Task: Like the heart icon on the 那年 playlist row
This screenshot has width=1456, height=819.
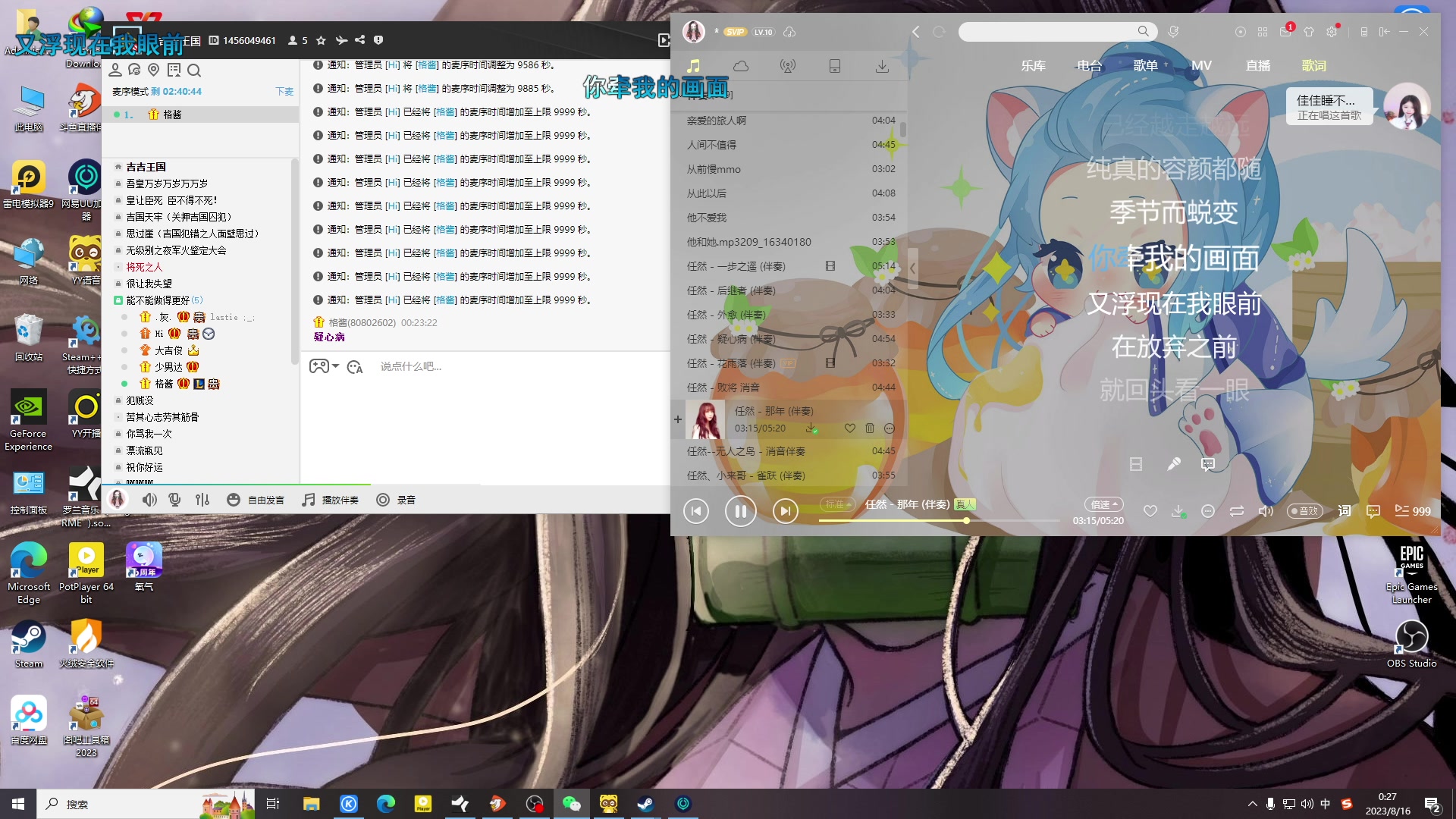Action: [x=850, y=428]
